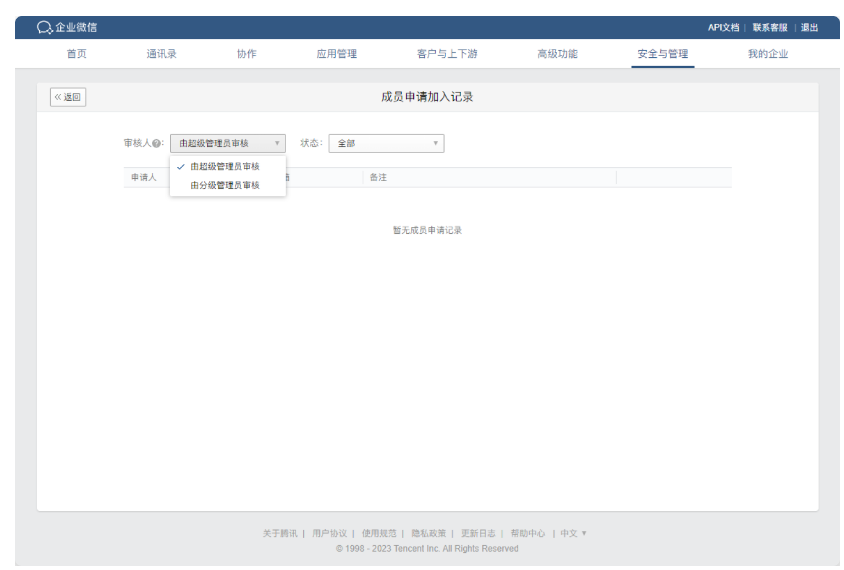Click the help icon beside 审核人

[x=157, y=144]
